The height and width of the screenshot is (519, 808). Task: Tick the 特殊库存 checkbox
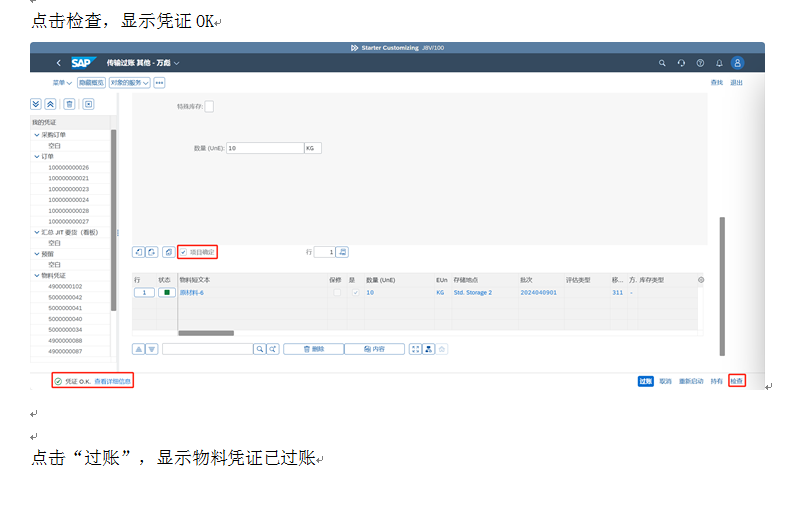tap(209, 106)
